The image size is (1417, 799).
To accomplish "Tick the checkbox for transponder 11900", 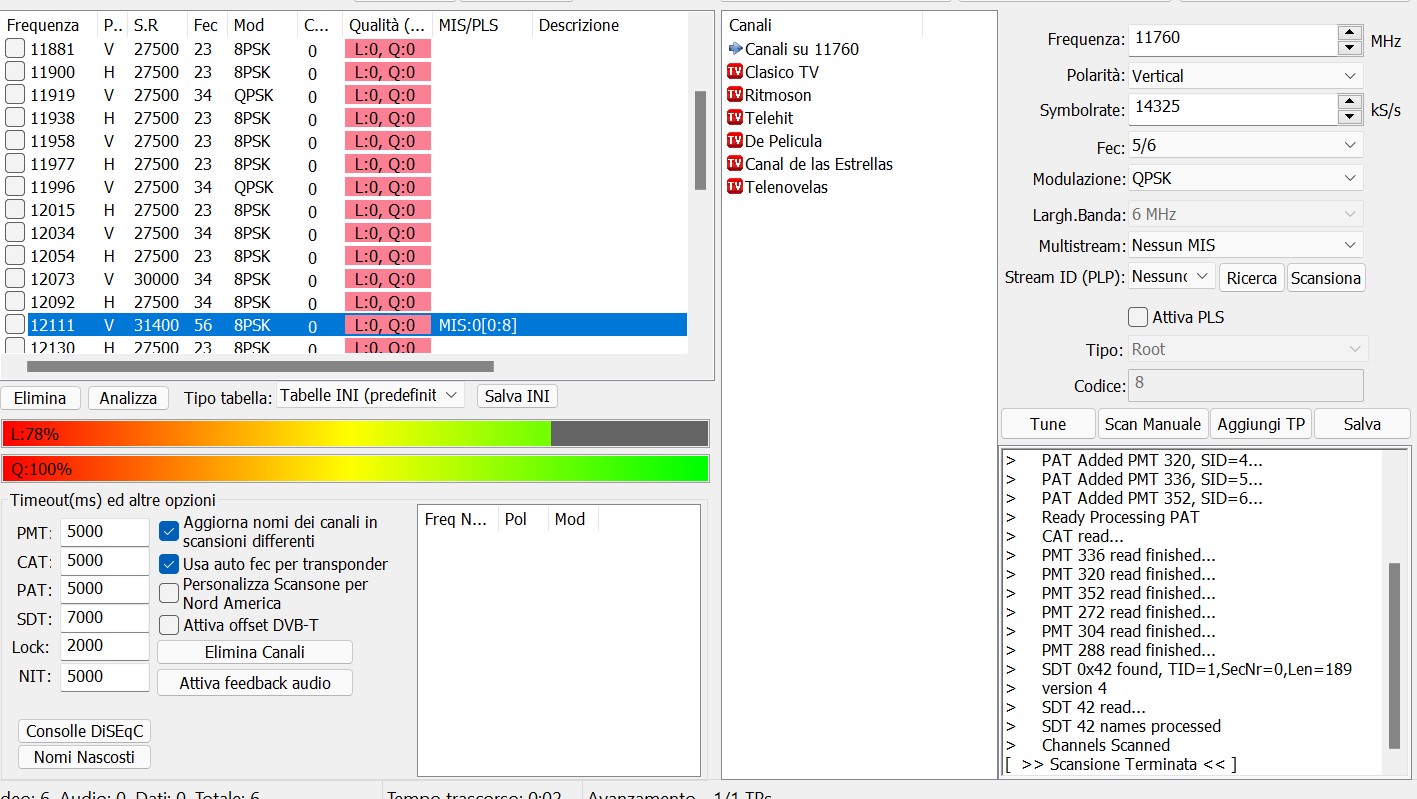I will pyautogui.click(x=15, y=71).
